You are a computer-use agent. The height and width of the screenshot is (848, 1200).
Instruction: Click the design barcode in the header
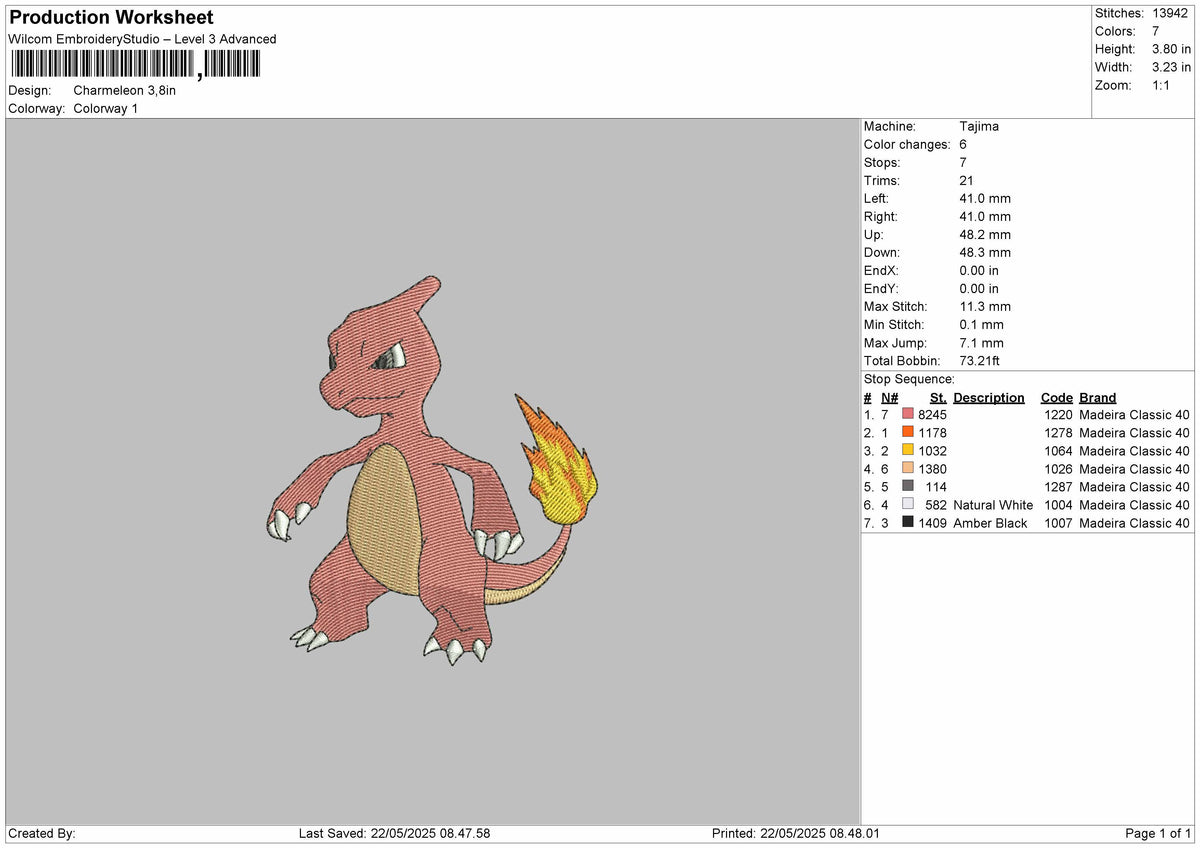[135, 65]
